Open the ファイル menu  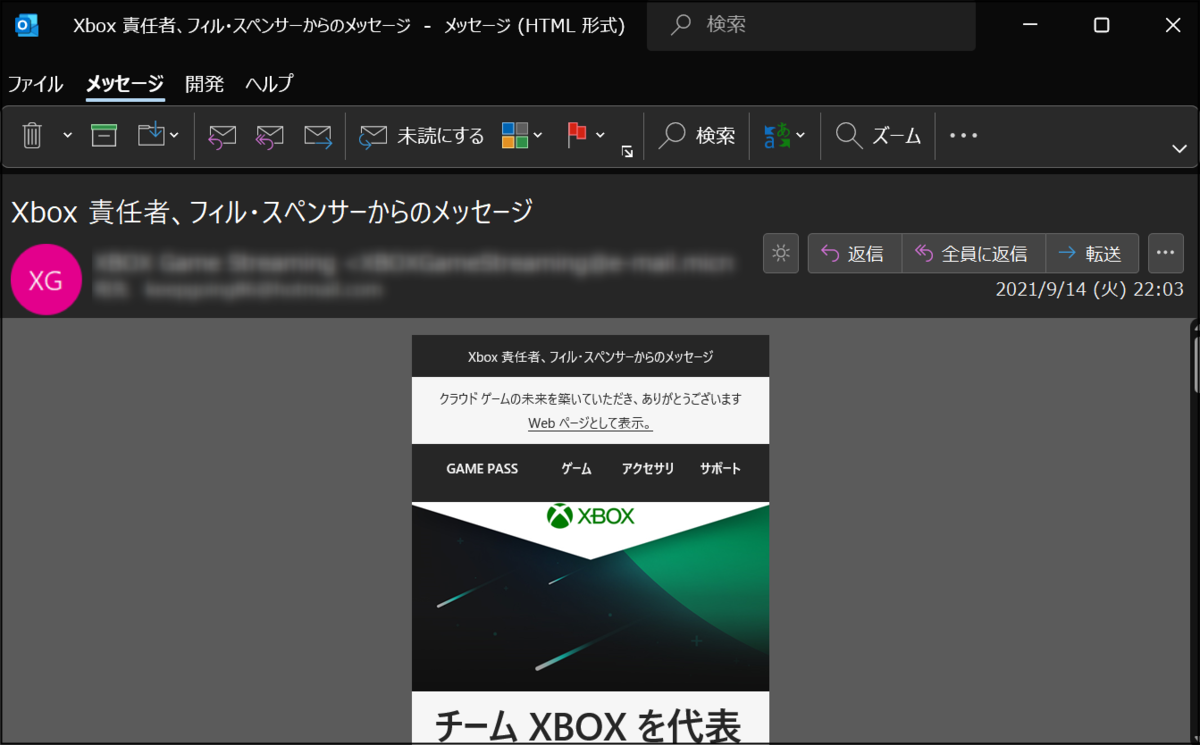click(35, 84)
